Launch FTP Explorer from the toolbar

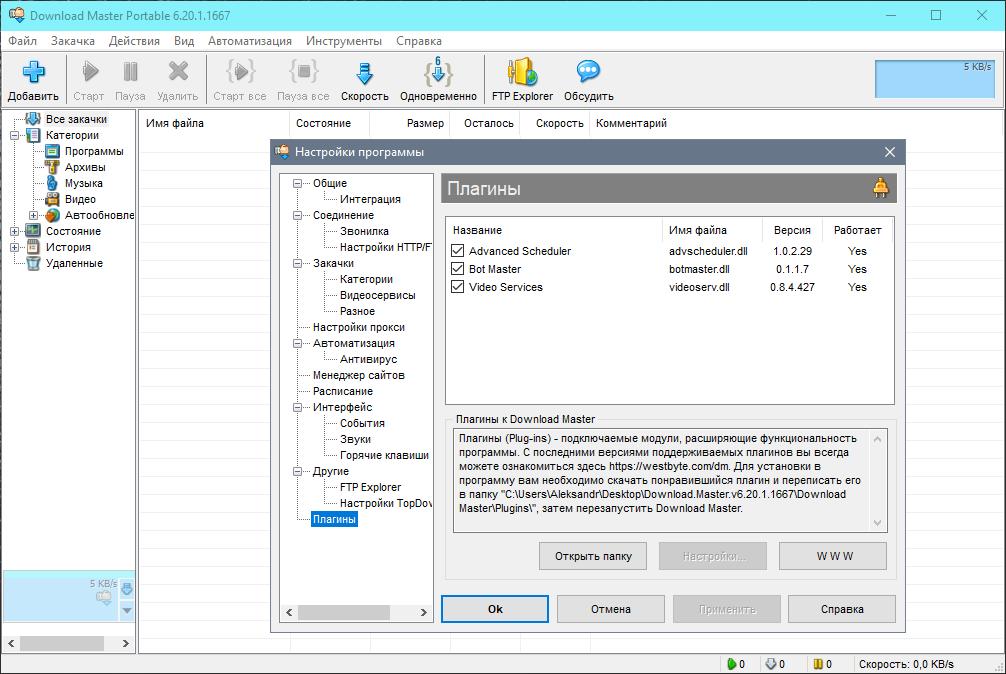click(522, 73)
